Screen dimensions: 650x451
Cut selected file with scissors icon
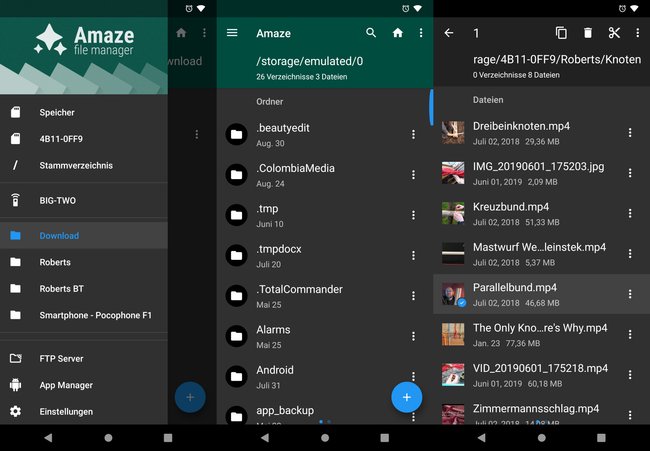click(614, 33)
